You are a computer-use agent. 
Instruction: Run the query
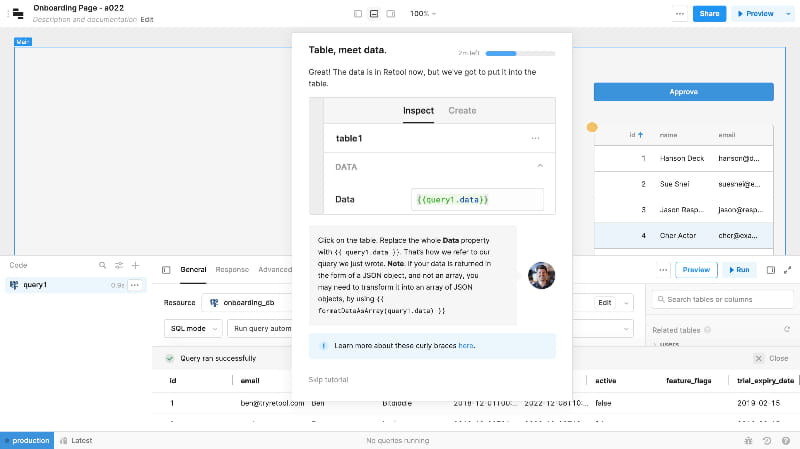pos(739,270)
